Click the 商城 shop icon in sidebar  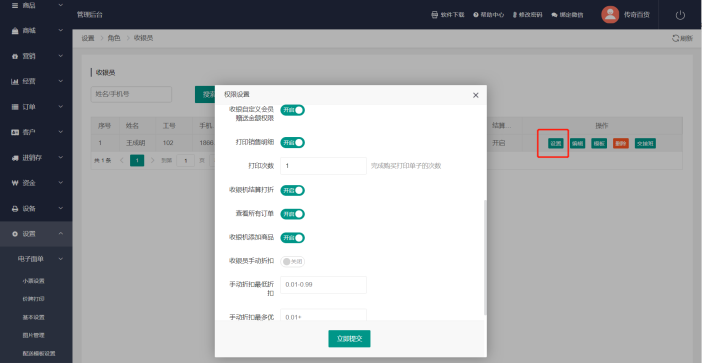tap(15, 30)
